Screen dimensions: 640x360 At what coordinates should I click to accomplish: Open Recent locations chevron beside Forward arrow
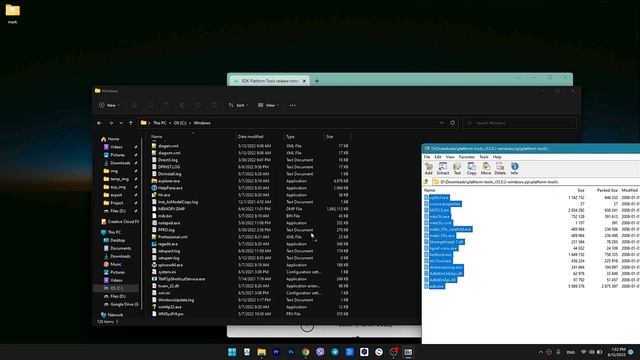click(121, 123)
